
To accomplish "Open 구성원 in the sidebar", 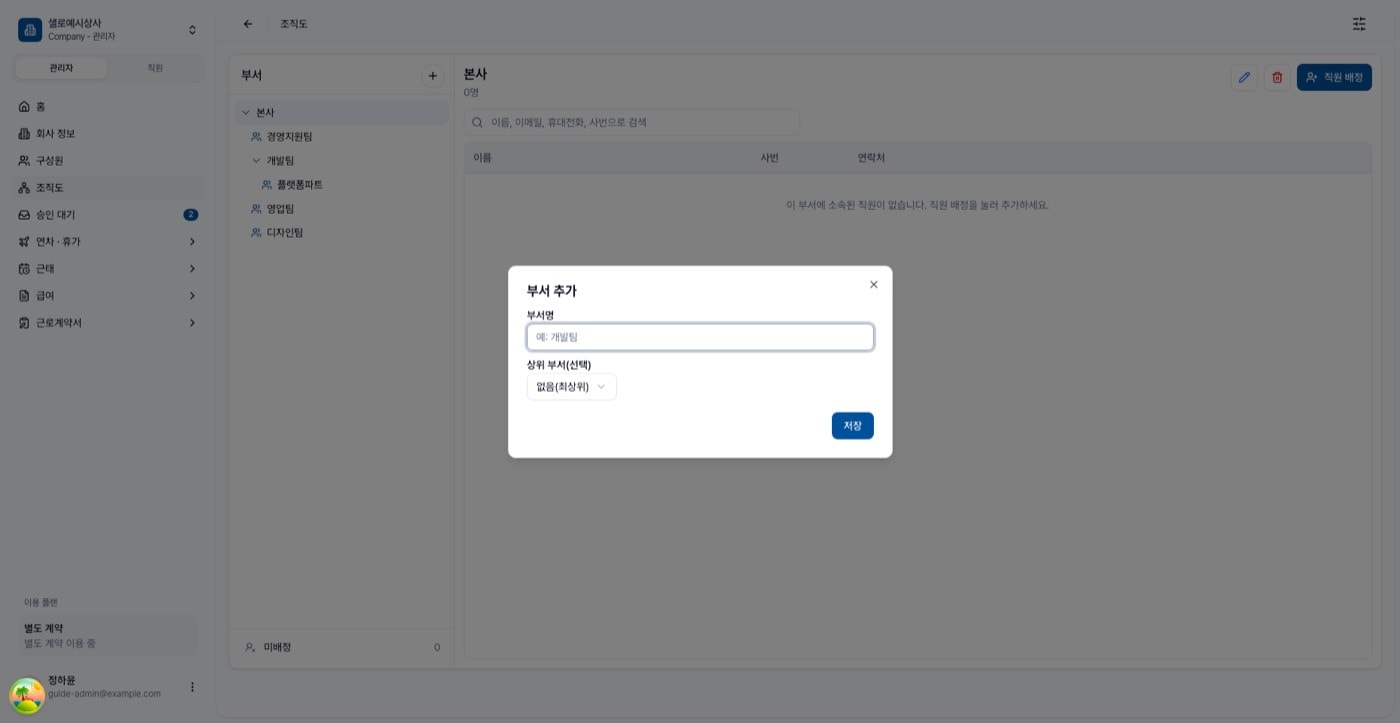I will tap(108, 160).
